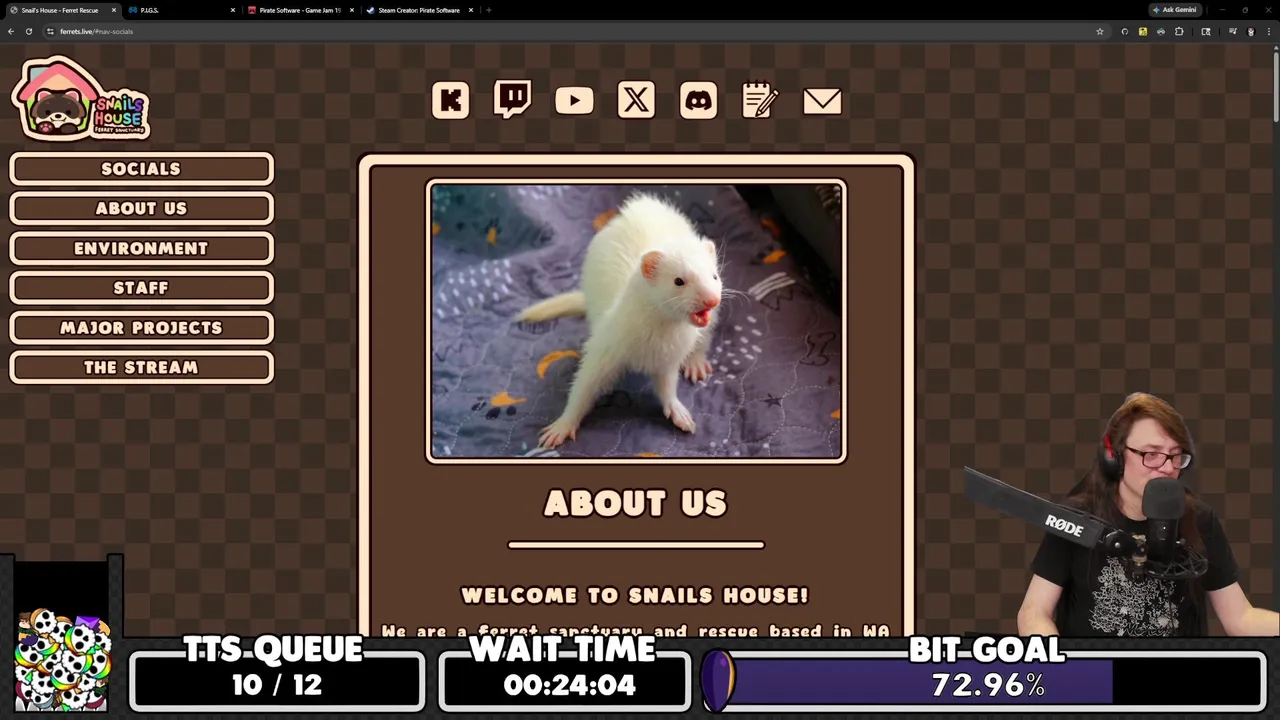The width and height of the screenshot is (1280, 720).
Task: Click the Ask Gemini button
Action: (x=1174, y=10)
